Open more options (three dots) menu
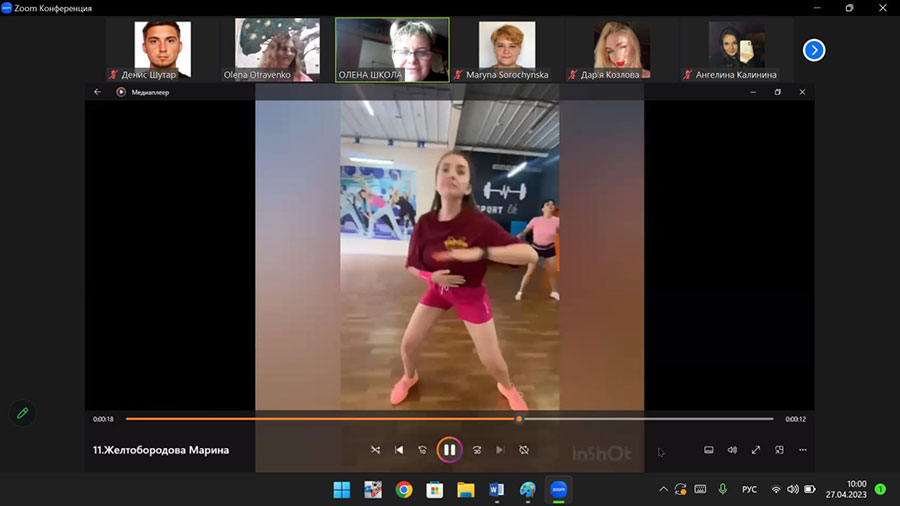Image resolution: width=900 pixels, height=506 pixels. click(x=803, y=450)
